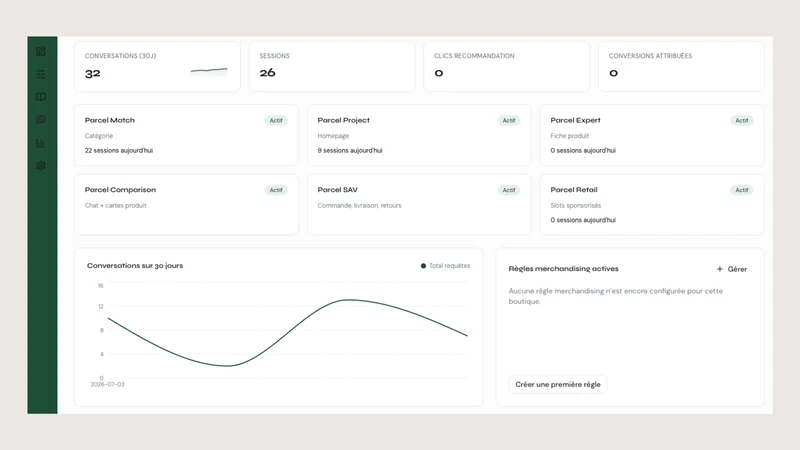Click the Chat + cartes produit label
The image size is (800, 450).
pyautogui.click(x=115, y=206)
